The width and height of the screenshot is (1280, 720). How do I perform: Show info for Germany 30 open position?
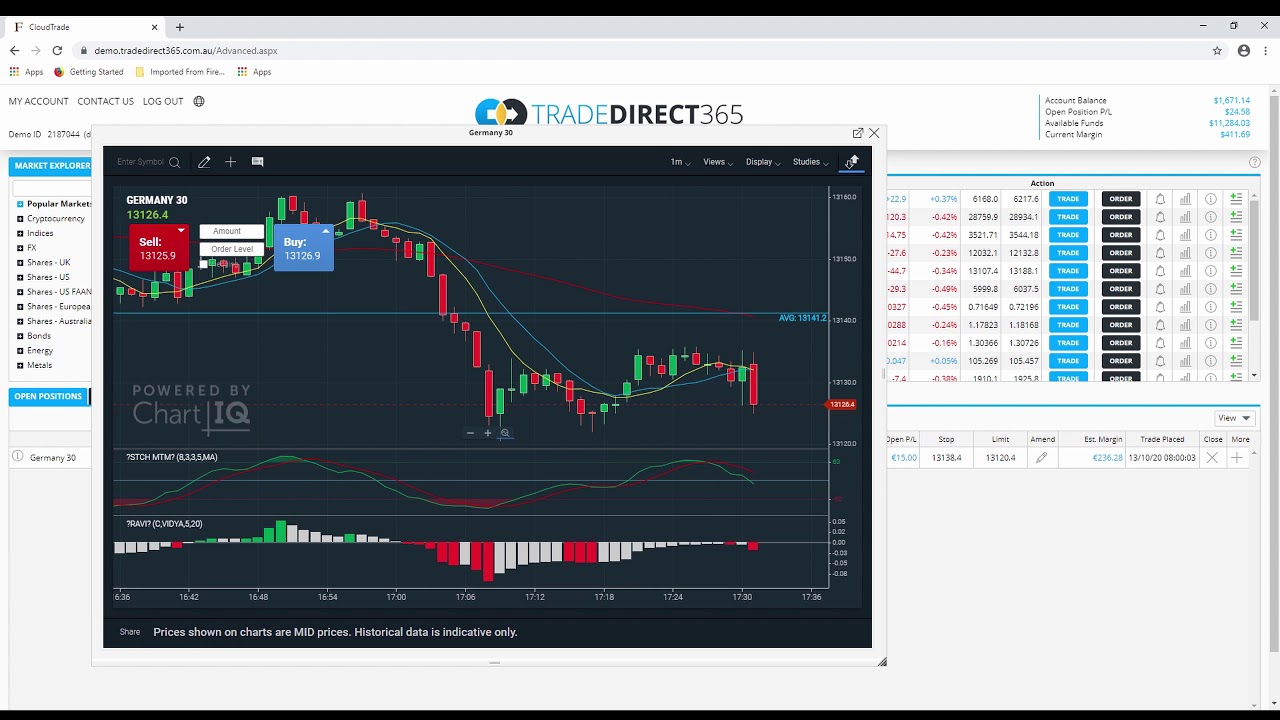17,457
